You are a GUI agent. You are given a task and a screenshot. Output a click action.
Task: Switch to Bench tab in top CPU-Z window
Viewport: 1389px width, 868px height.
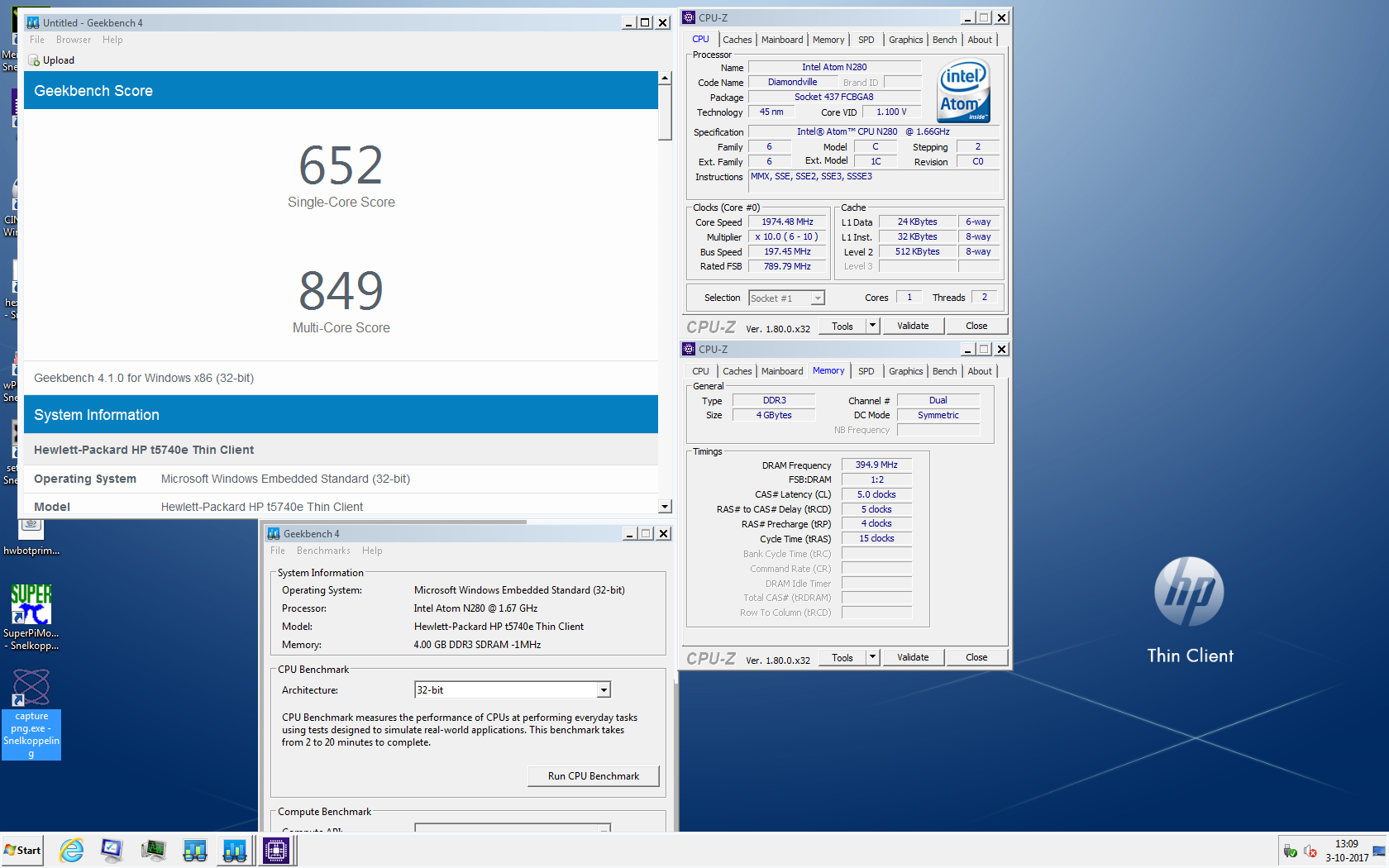click(944, 40)
